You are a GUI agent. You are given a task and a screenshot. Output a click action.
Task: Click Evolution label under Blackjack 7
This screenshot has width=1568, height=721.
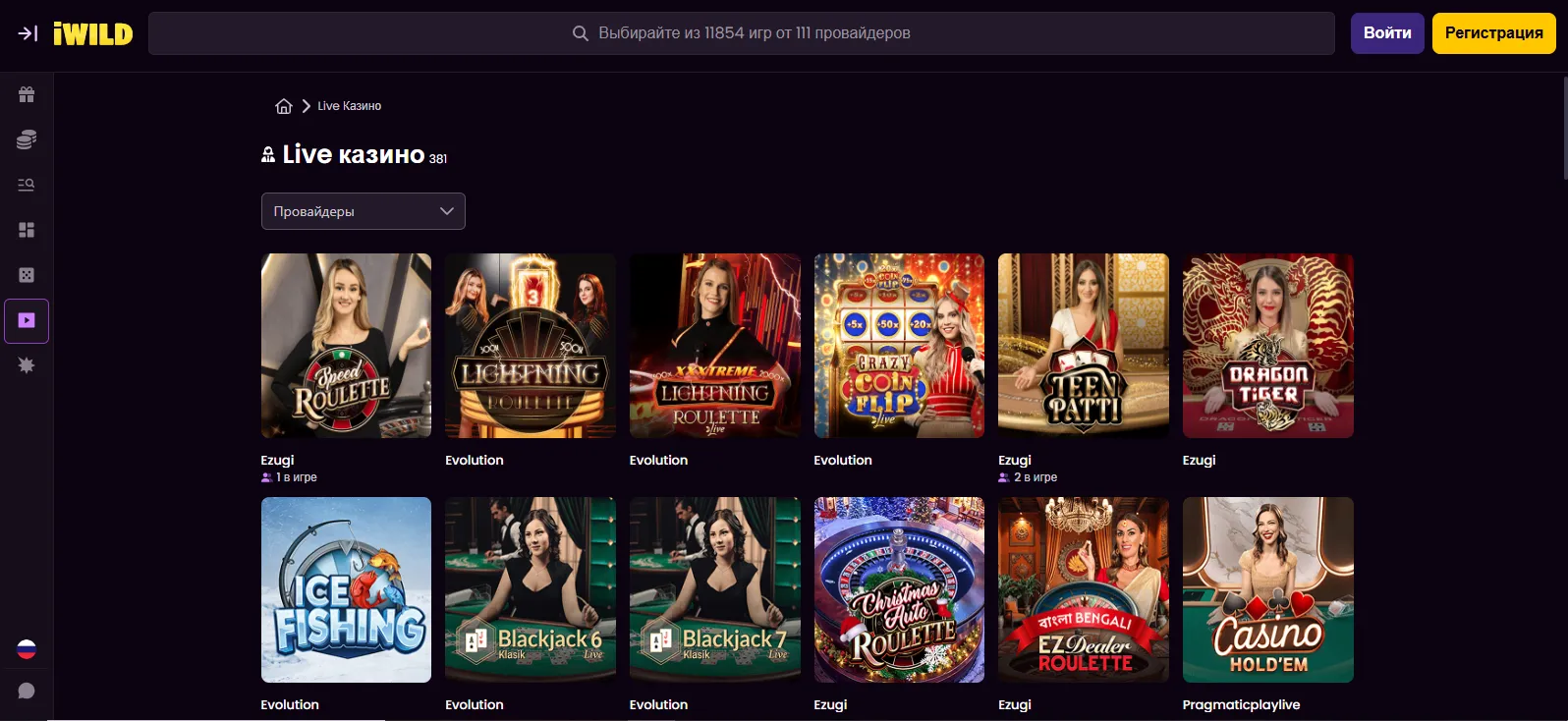click(659, 704)
